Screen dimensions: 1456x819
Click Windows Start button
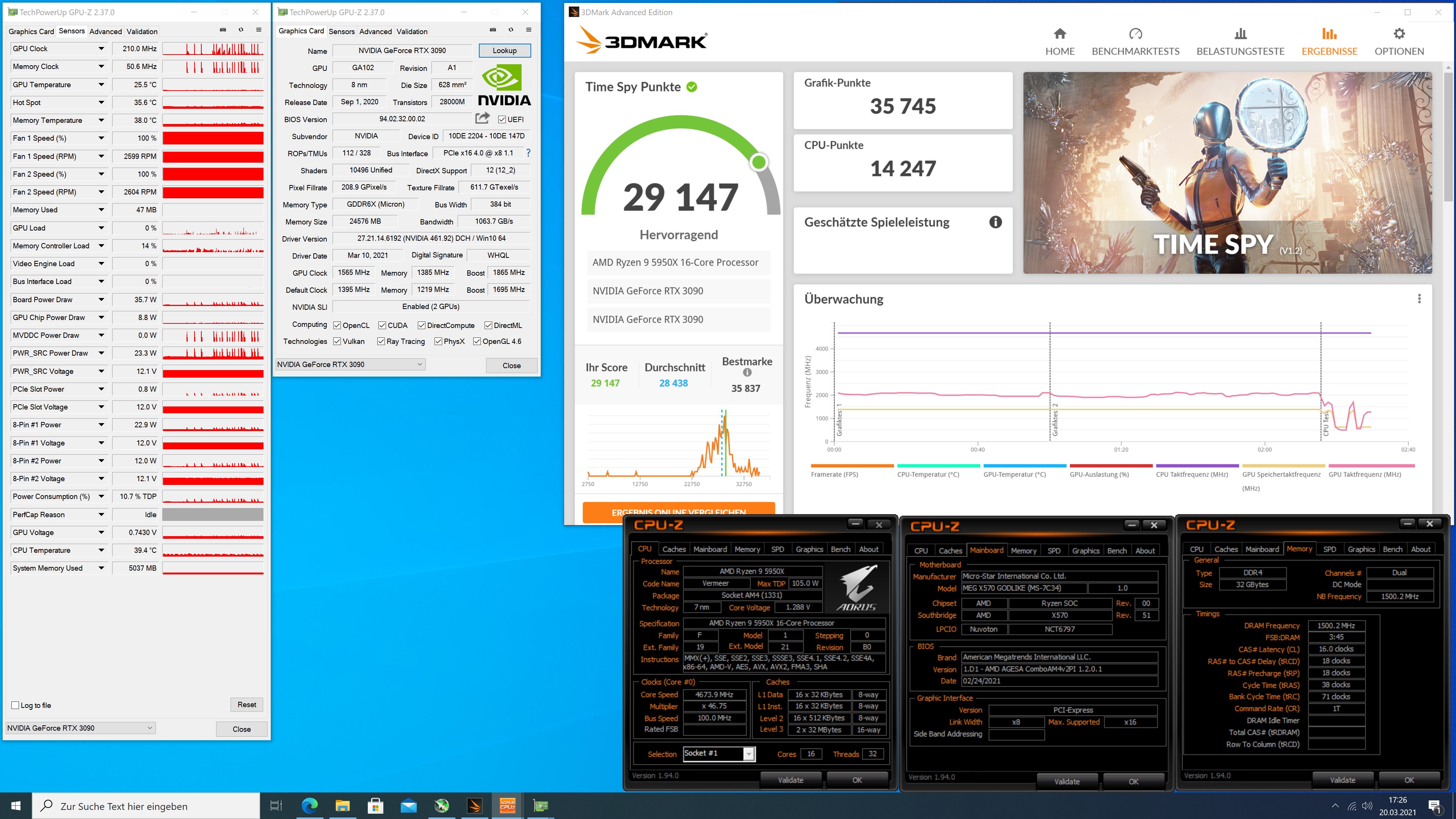pyautogui.click(x=16, y=805)
